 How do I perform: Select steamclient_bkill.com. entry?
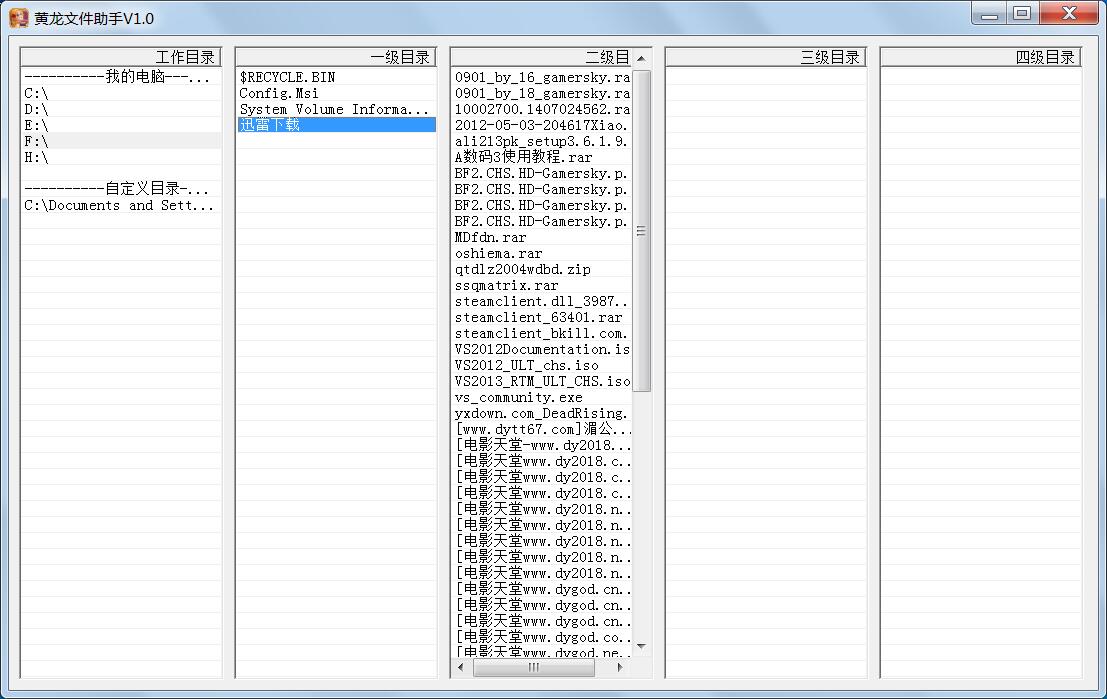pos(541,333)
